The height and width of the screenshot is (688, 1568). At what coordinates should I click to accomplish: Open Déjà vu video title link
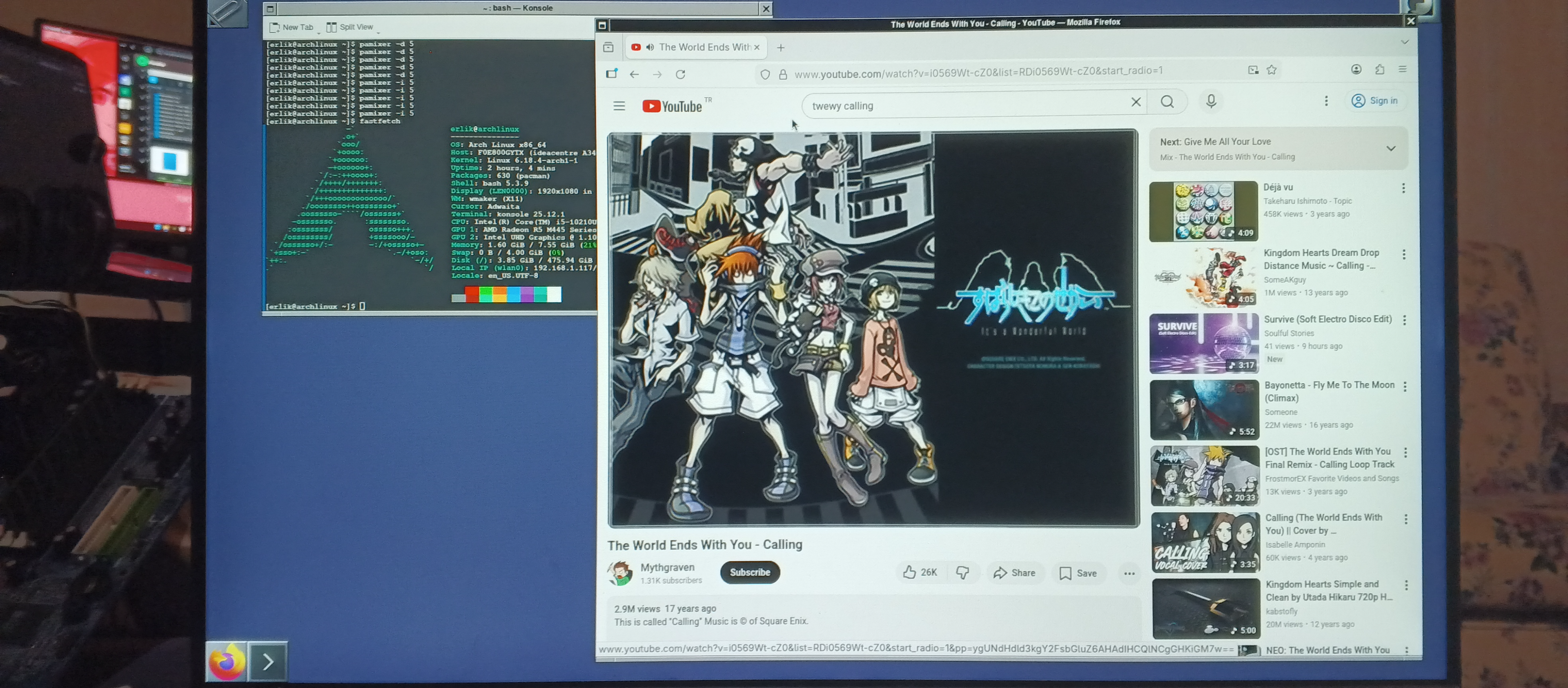(x=1278, y=187)
